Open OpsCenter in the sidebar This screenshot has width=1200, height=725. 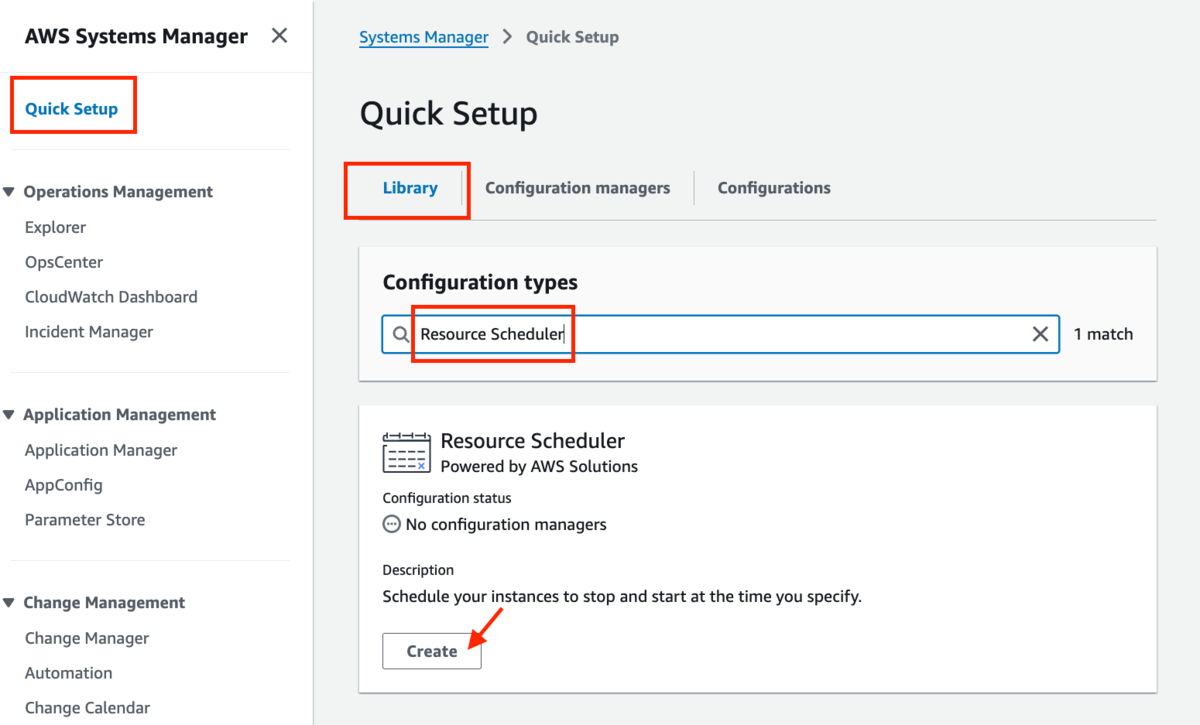click(64, 262)
